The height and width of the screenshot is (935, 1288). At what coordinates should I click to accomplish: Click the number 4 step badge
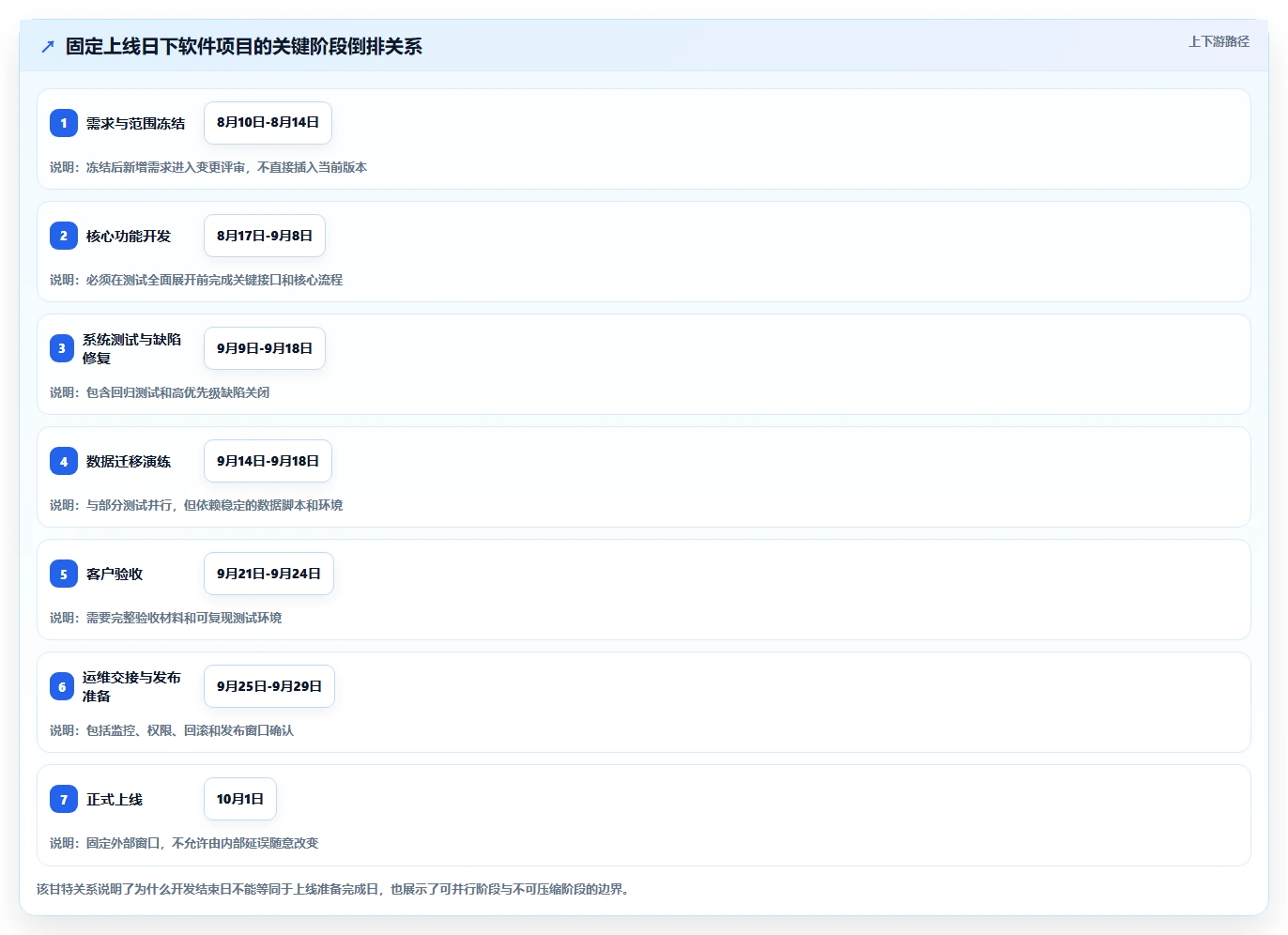64,461
